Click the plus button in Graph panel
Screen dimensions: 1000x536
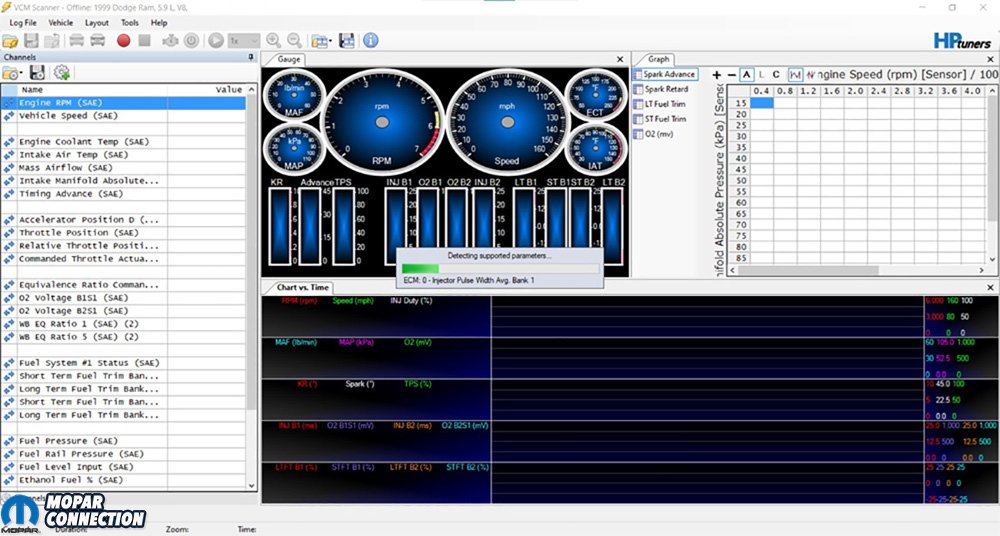coord(716,75)
